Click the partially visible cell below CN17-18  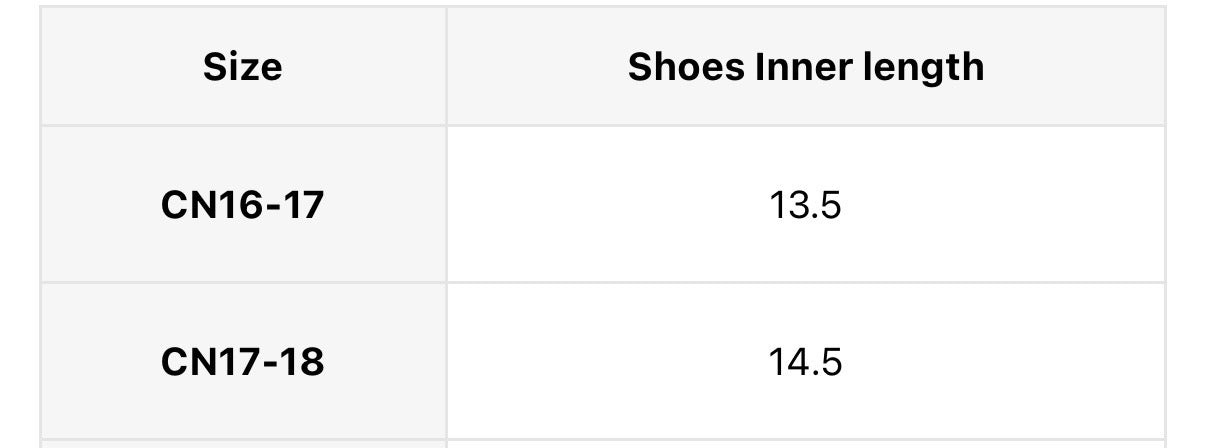[x=242, y=443]
